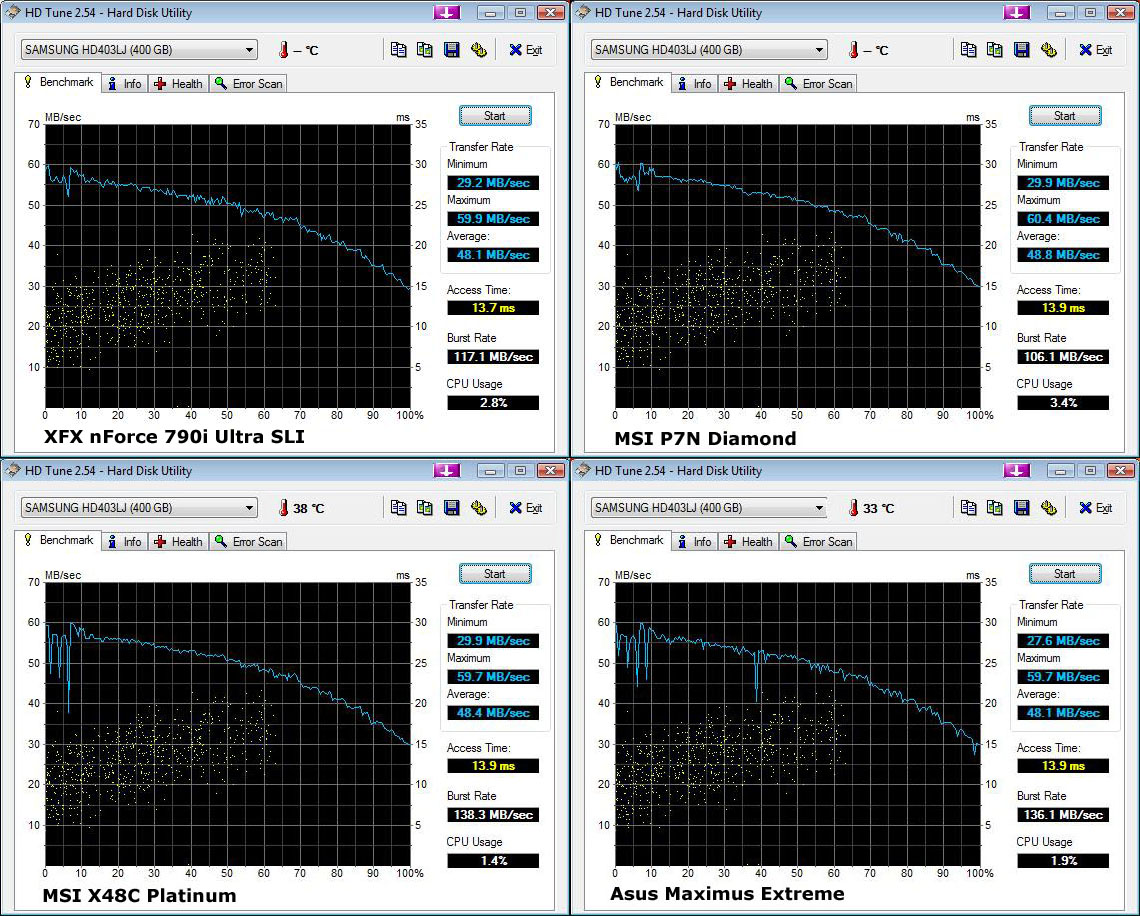1140x916 pixels.
Task: Click the 2.8% CPU usage value
Action: click(x=493, y=403)
